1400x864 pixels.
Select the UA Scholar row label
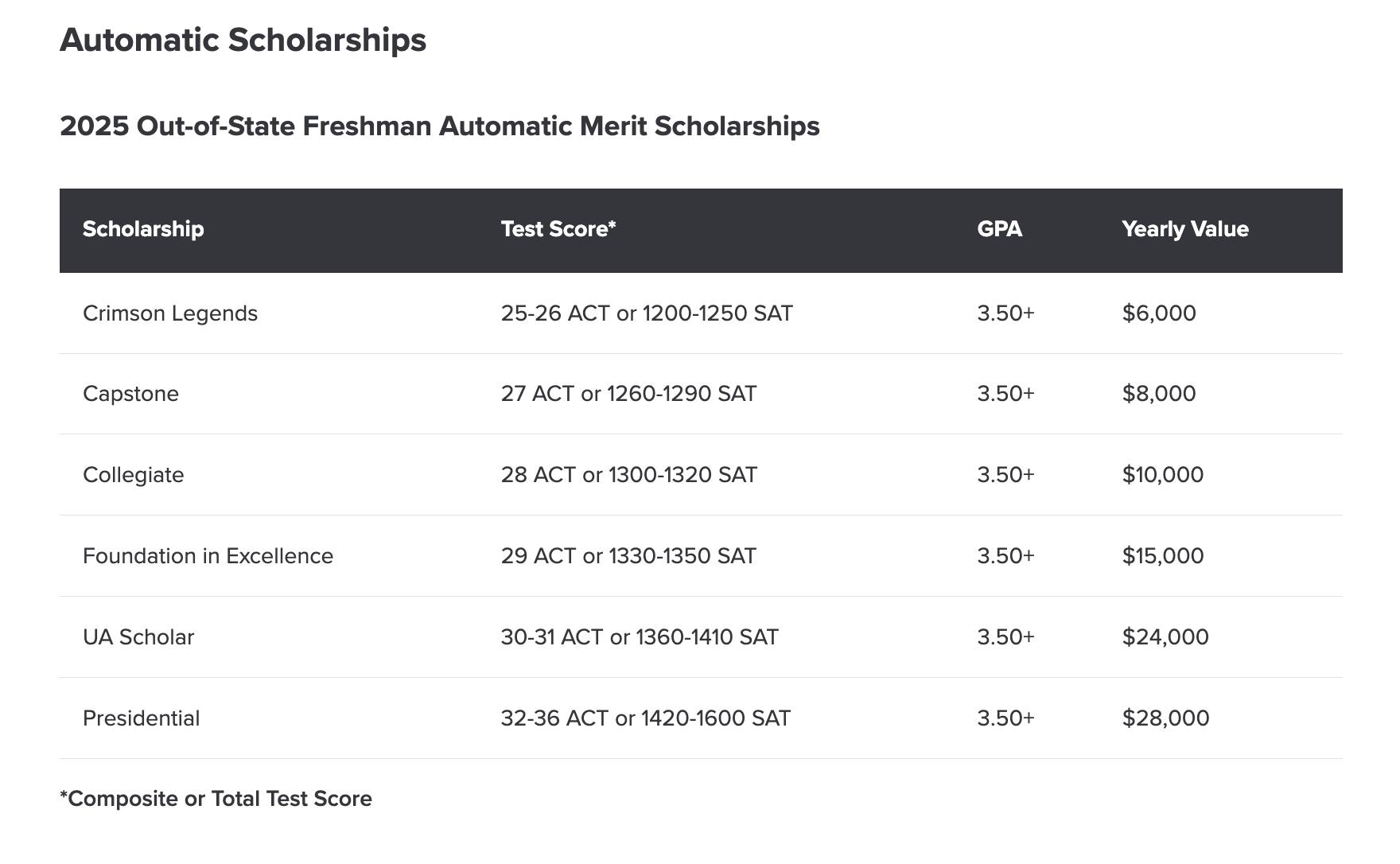point(138,637)
